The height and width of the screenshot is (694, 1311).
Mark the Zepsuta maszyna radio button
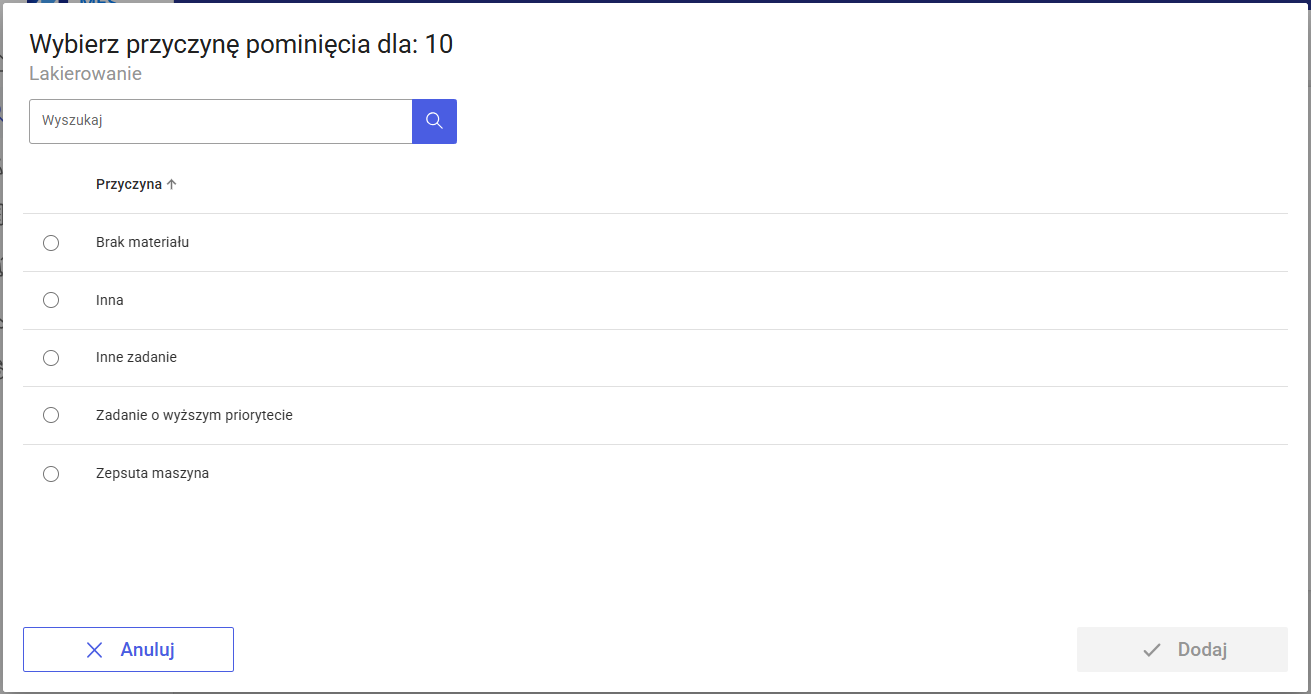coord(51,474)
